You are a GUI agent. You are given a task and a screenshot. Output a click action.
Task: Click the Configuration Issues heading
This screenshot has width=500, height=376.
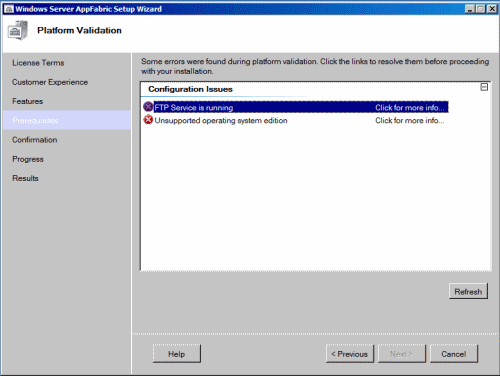coord(190,89)
